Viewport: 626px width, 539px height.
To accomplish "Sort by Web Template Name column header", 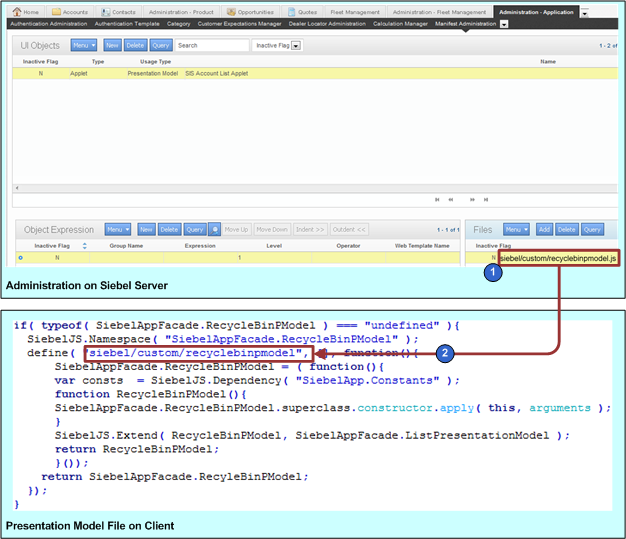I will point(422,246).
